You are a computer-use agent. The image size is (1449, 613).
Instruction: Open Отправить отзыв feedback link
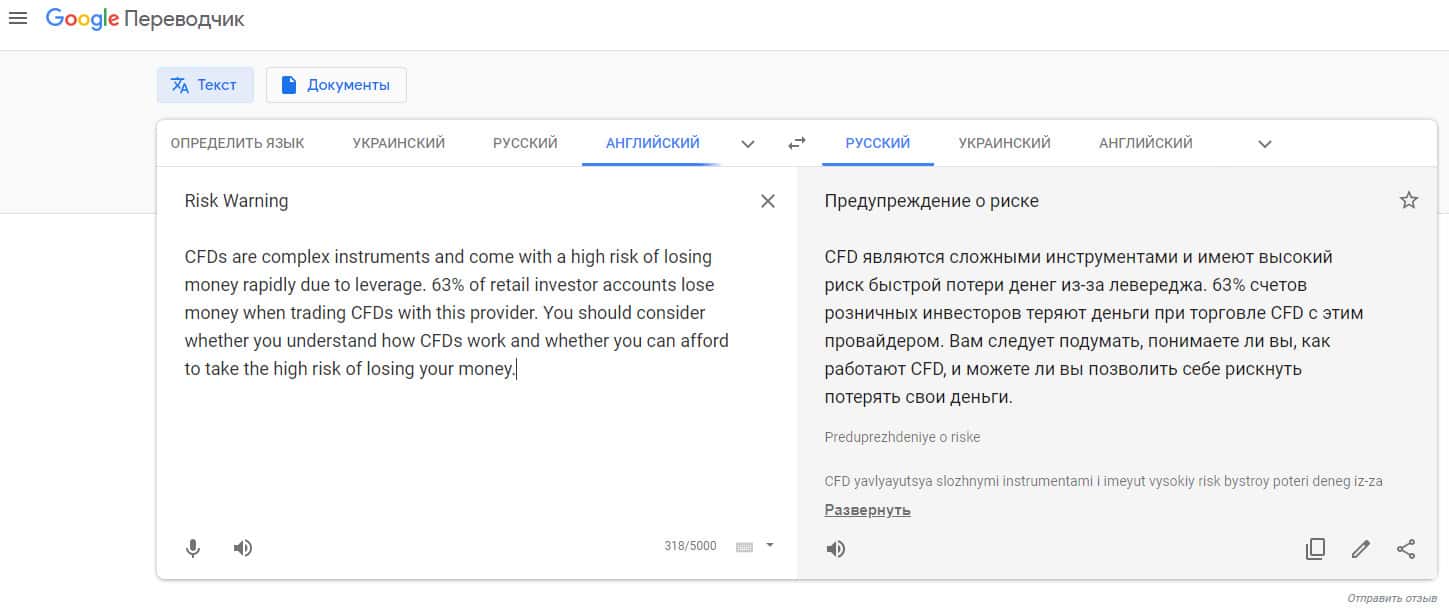(x=1391, y=598)
